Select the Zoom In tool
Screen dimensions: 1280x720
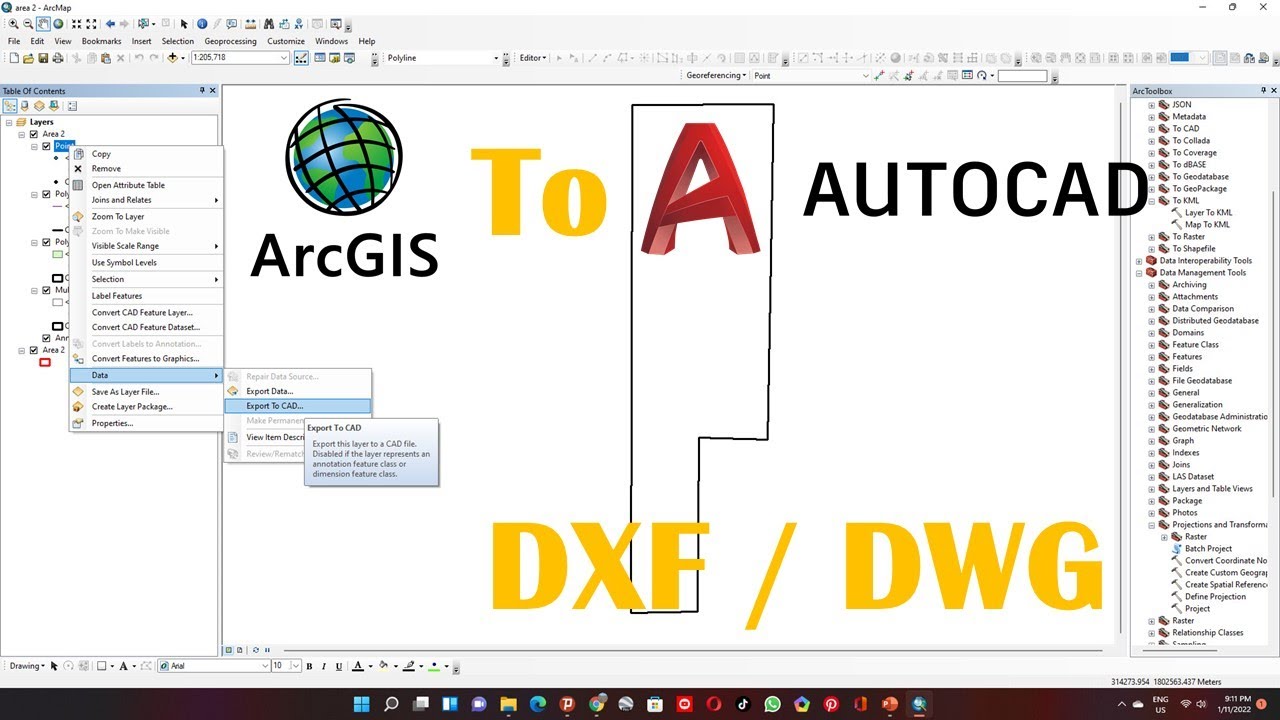point(13,23)
